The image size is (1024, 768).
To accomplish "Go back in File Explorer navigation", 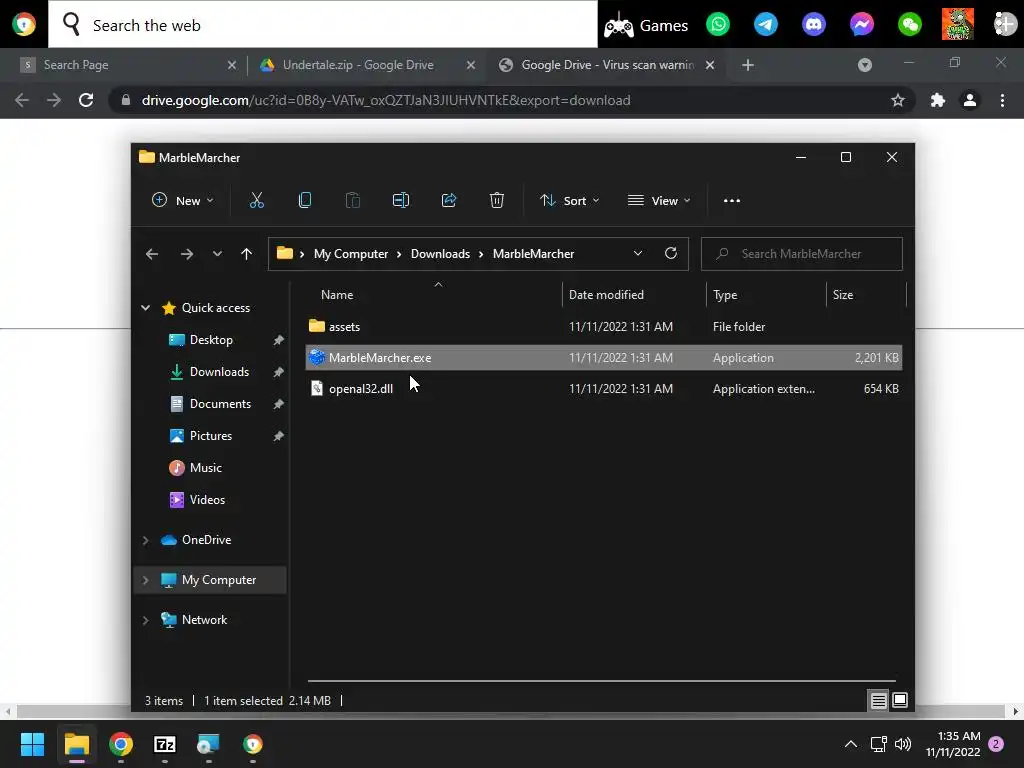I will click(x=152, y=254).
